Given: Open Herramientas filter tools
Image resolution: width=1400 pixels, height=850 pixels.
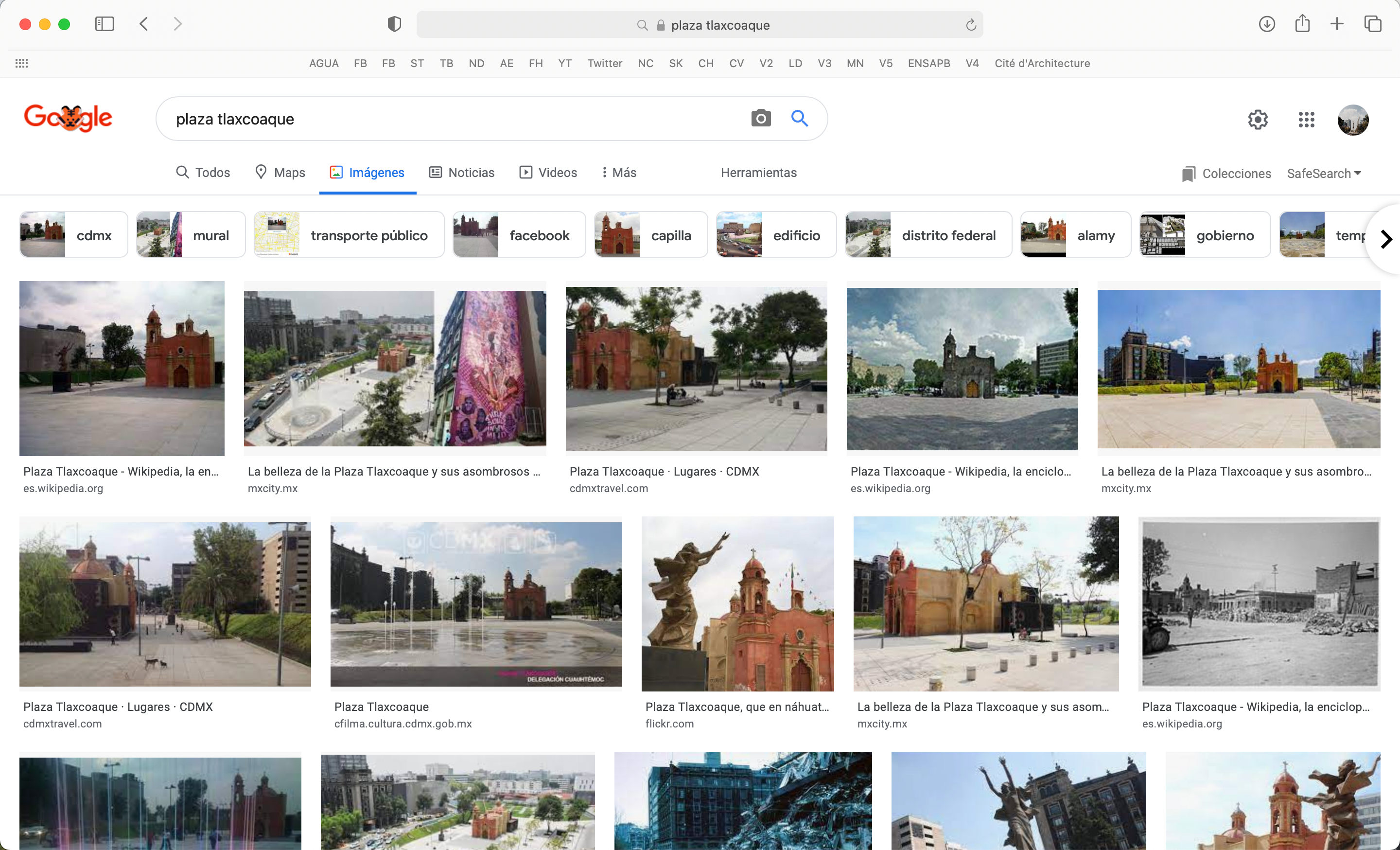Looking at the screenshot, I should point(758,172).
